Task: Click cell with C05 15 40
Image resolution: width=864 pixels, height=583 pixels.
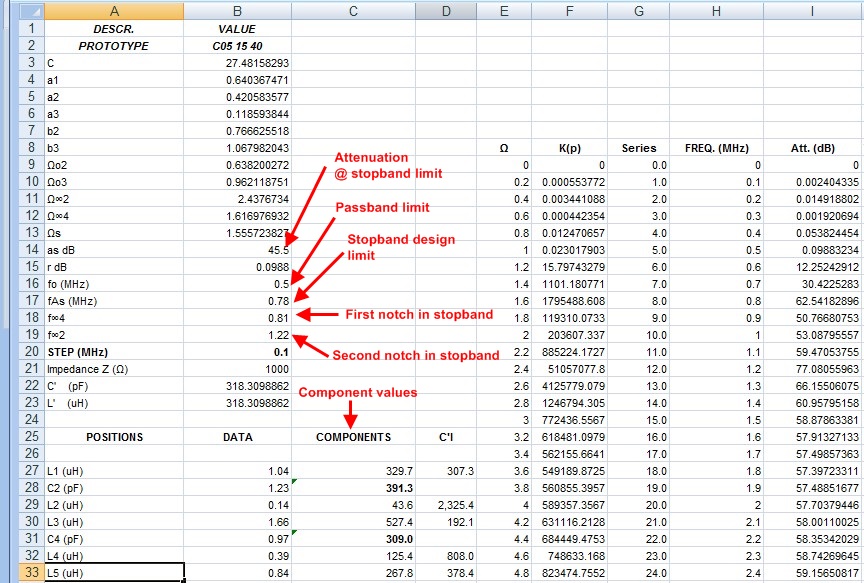Action: click(x=237, y=46)
